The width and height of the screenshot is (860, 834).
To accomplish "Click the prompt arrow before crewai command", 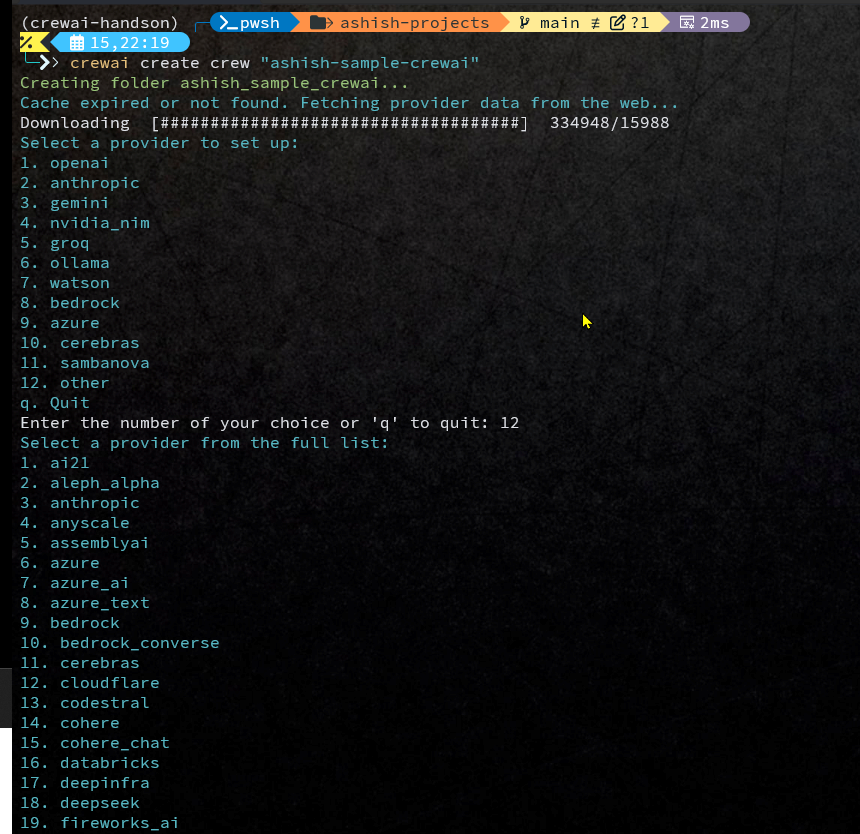I will [x=50, y=63].
